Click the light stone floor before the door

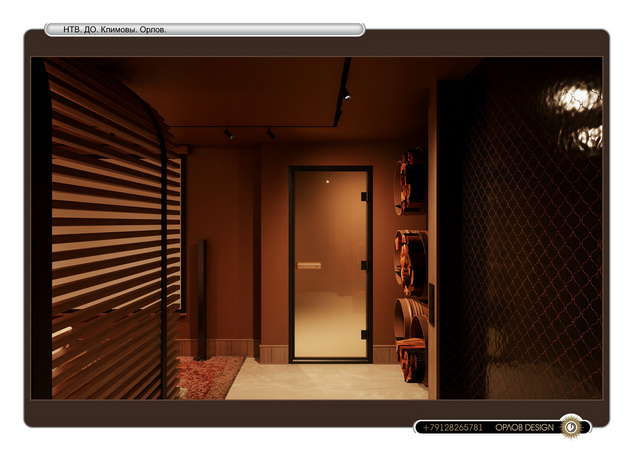click(320, 380)
